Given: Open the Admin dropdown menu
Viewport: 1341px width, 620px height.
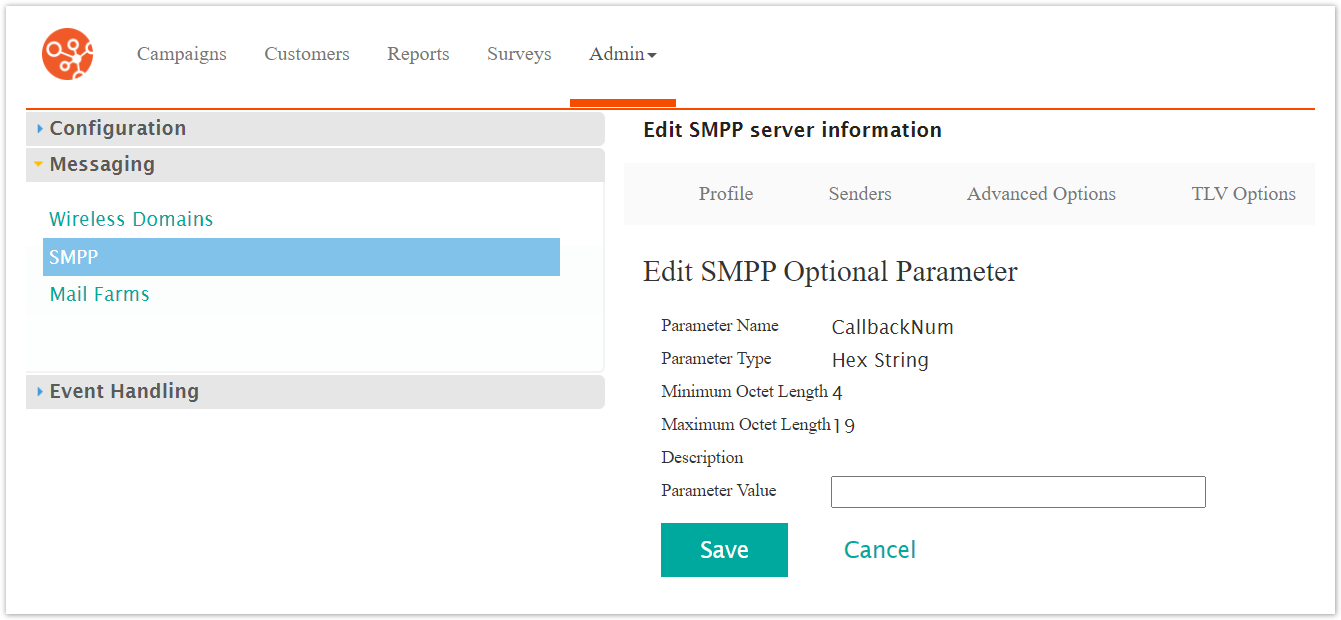Looking at the screenshot, I should (x=622, y=54).
